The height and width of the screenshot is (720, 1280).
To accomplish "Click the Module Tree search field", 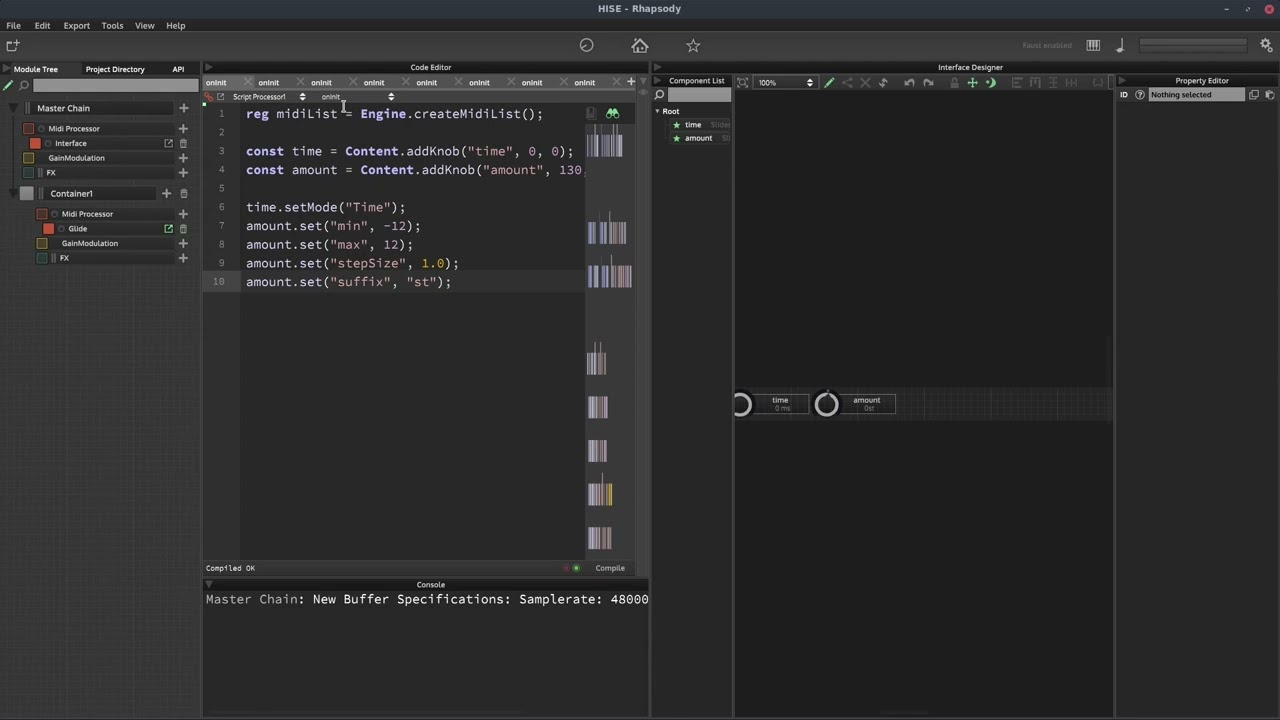I will click(x=115, y=85).
